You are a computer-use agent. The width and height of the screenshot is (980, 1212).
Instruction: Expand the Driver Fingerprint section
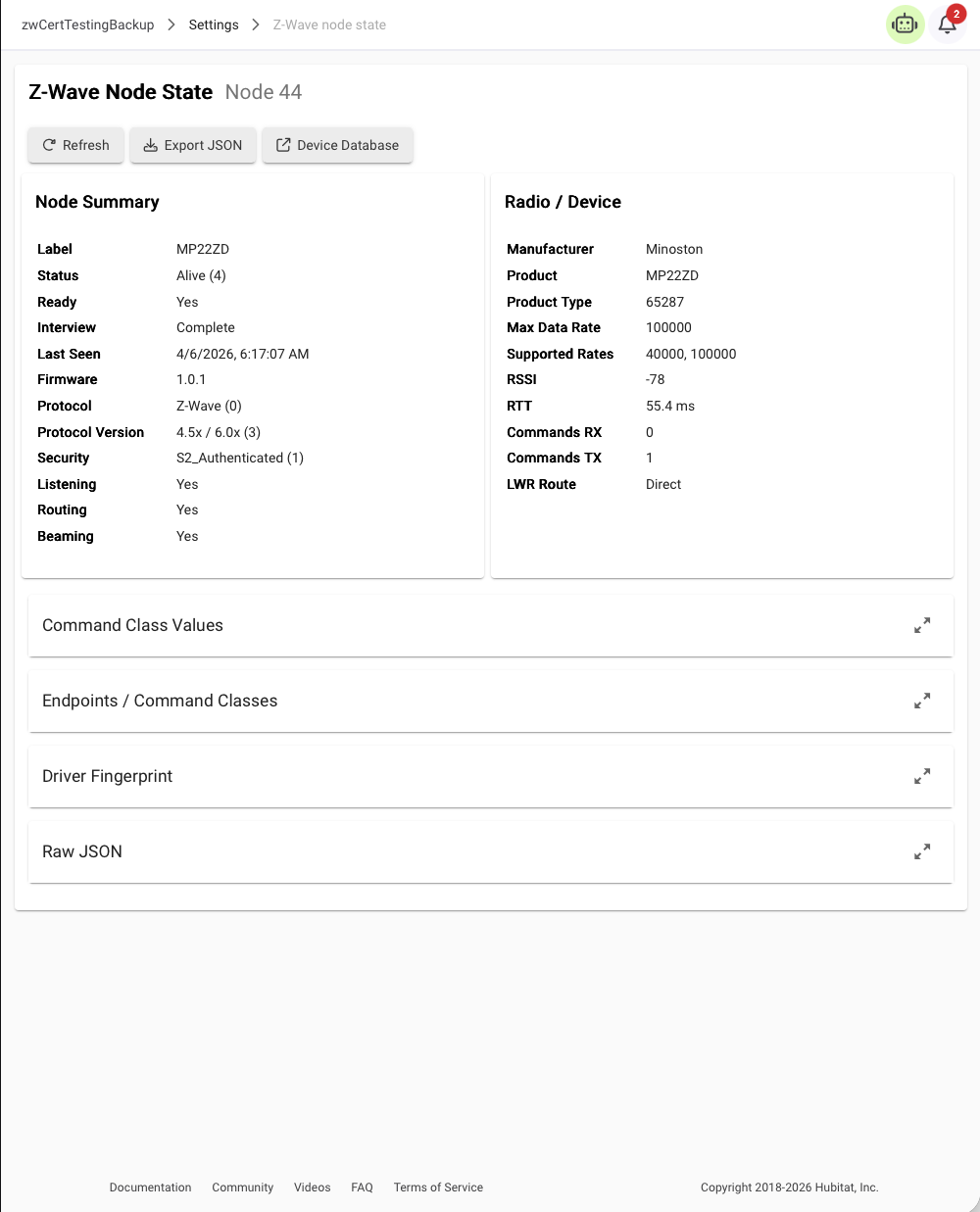click(107, 776)
